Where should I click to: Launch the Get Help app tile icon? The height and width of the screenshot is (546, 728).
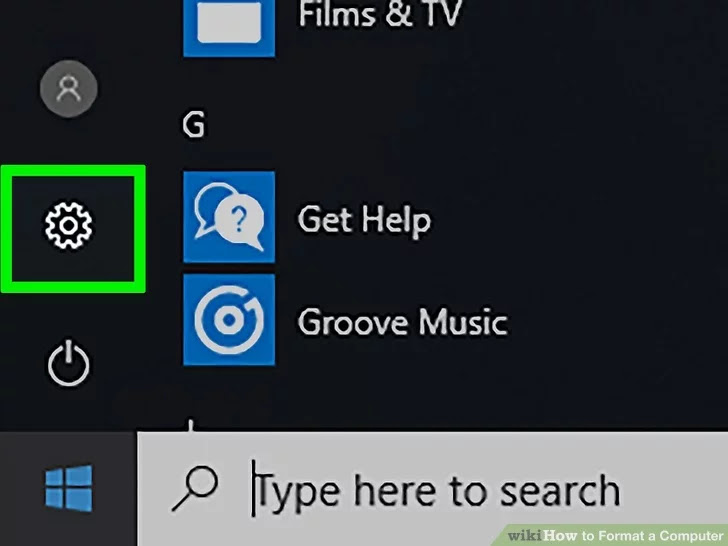point(229,217)
